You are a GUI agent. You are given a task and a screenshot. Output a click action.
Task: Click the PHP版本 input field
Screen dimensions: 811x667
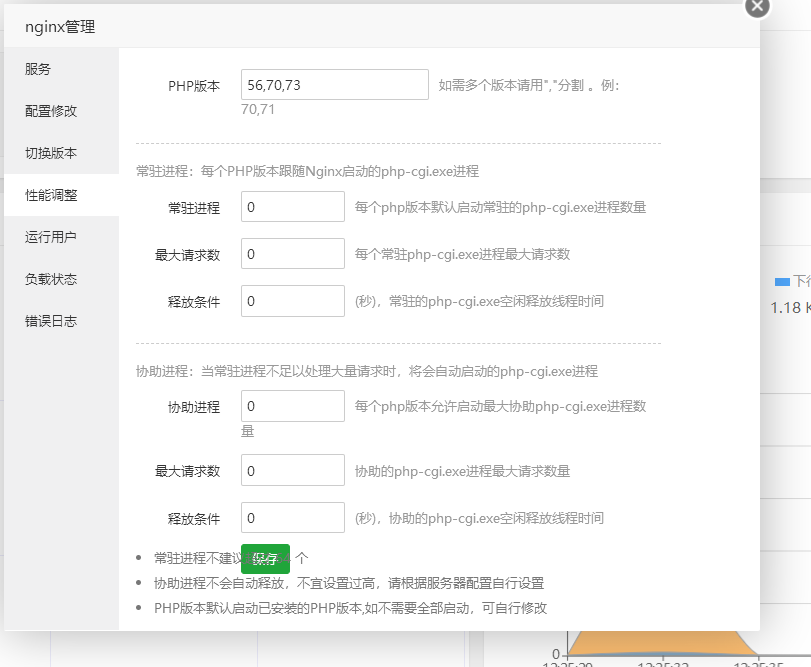click(x=335, y=84)
